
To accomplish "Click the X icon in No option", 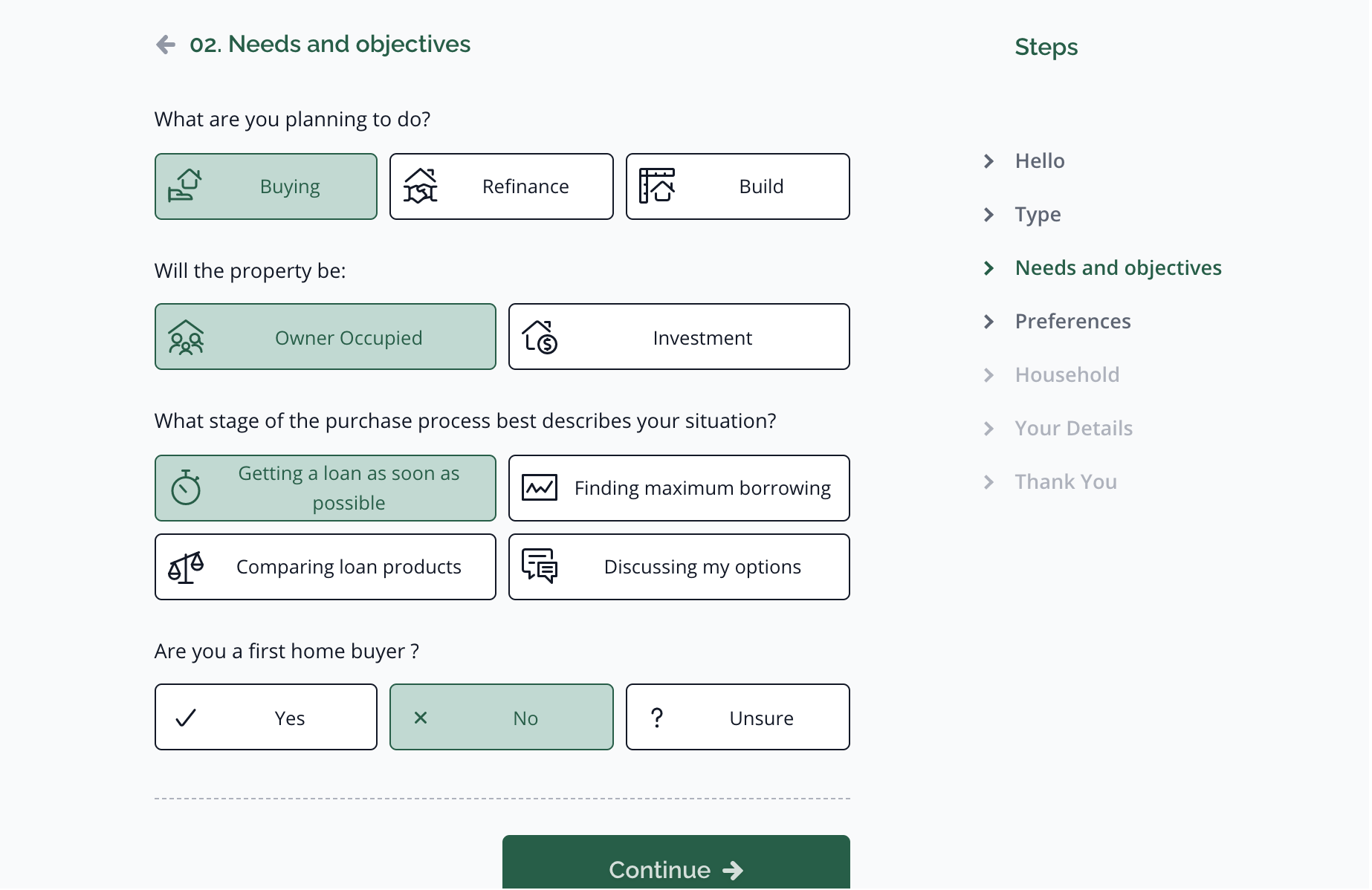I will point(421,718).
